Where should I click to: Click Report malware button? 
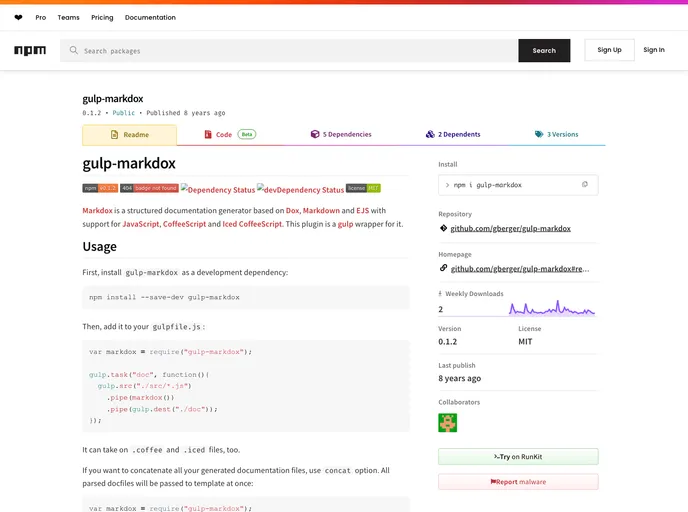click(518, 482)
